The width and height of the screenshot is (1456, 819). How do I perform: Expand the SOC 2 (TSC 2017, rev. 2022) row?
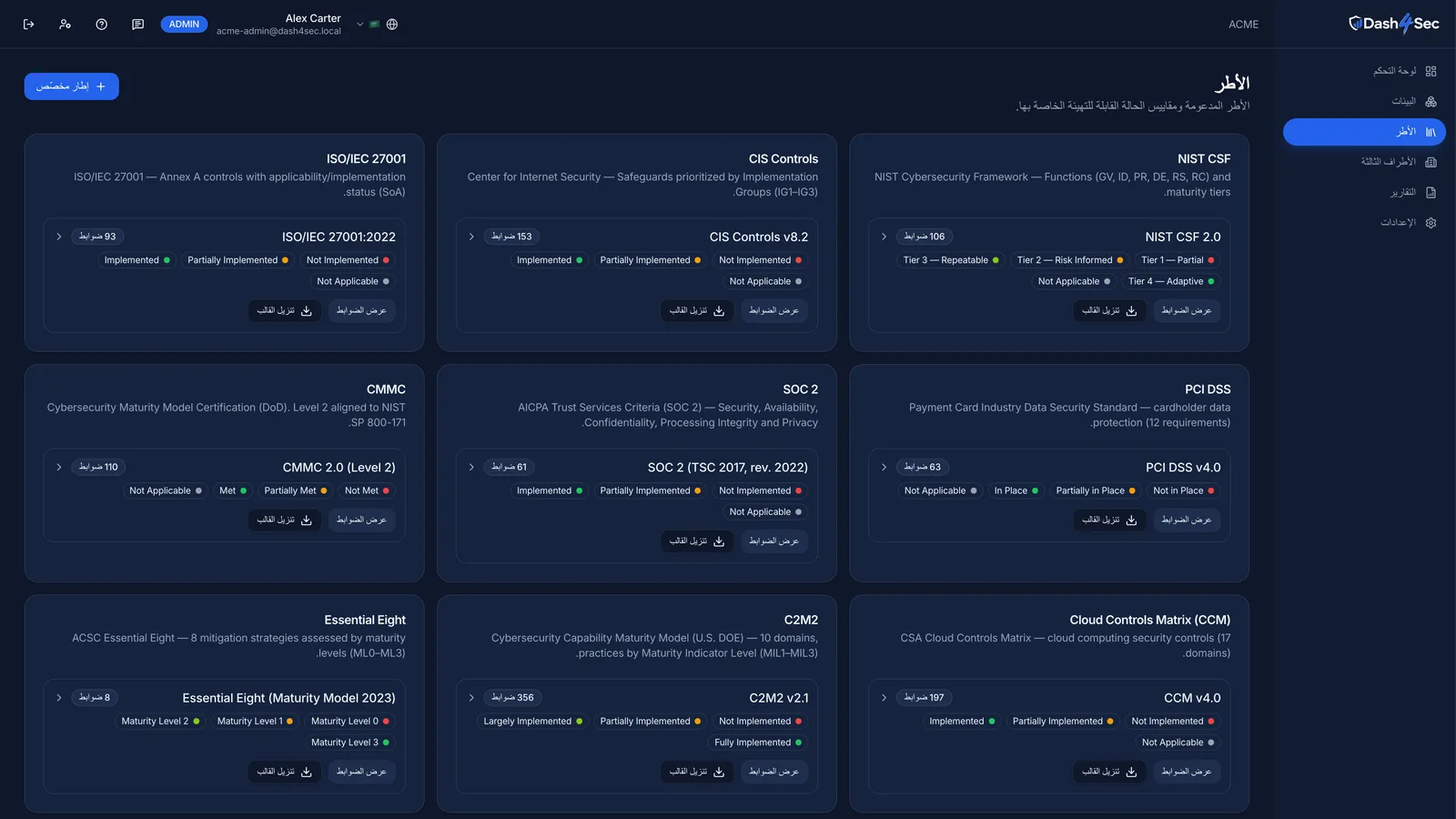point(471,467)
